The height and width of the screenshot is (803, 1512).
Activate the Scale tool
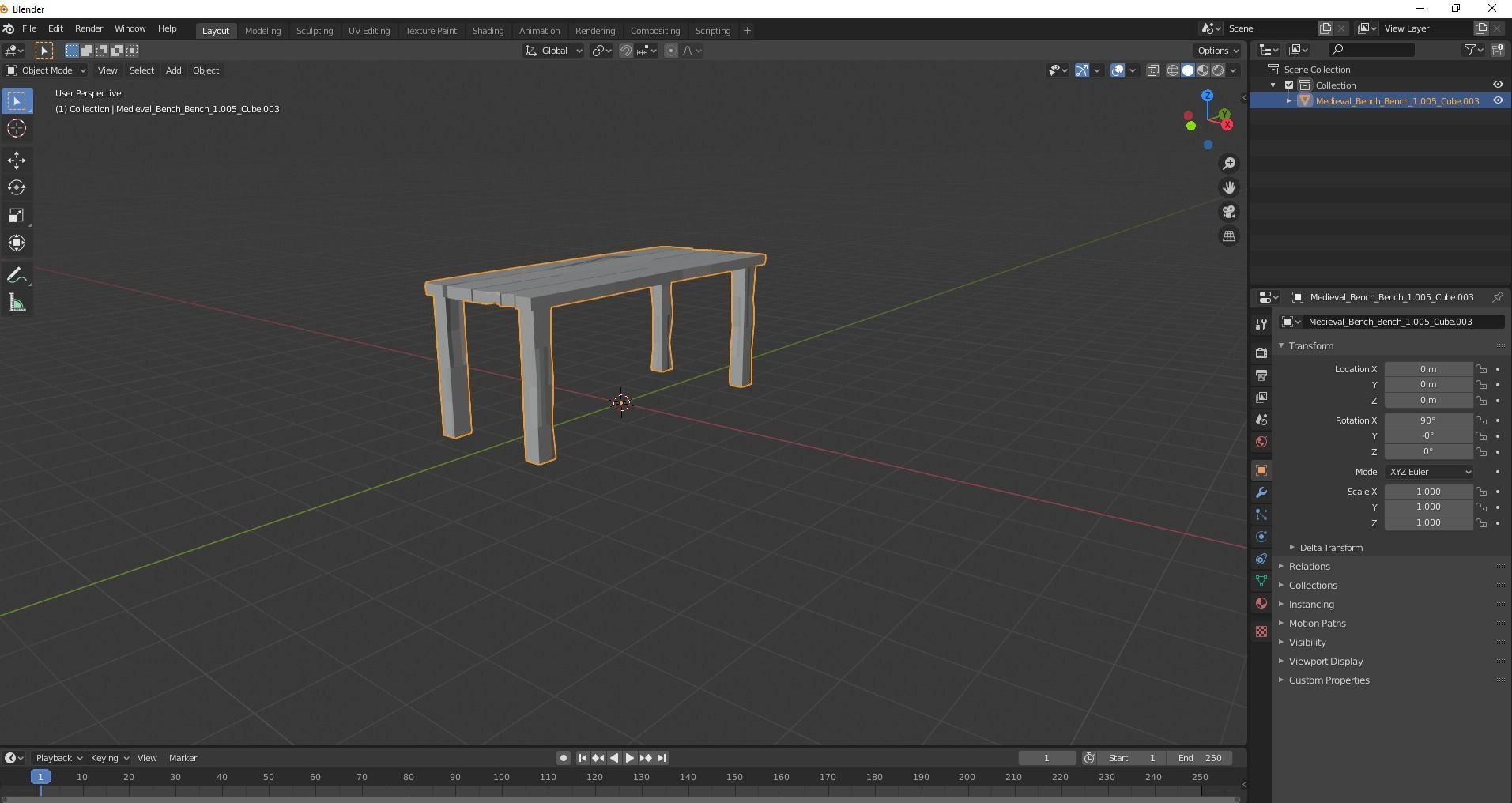pyautogui.click(x=17, y=216)
